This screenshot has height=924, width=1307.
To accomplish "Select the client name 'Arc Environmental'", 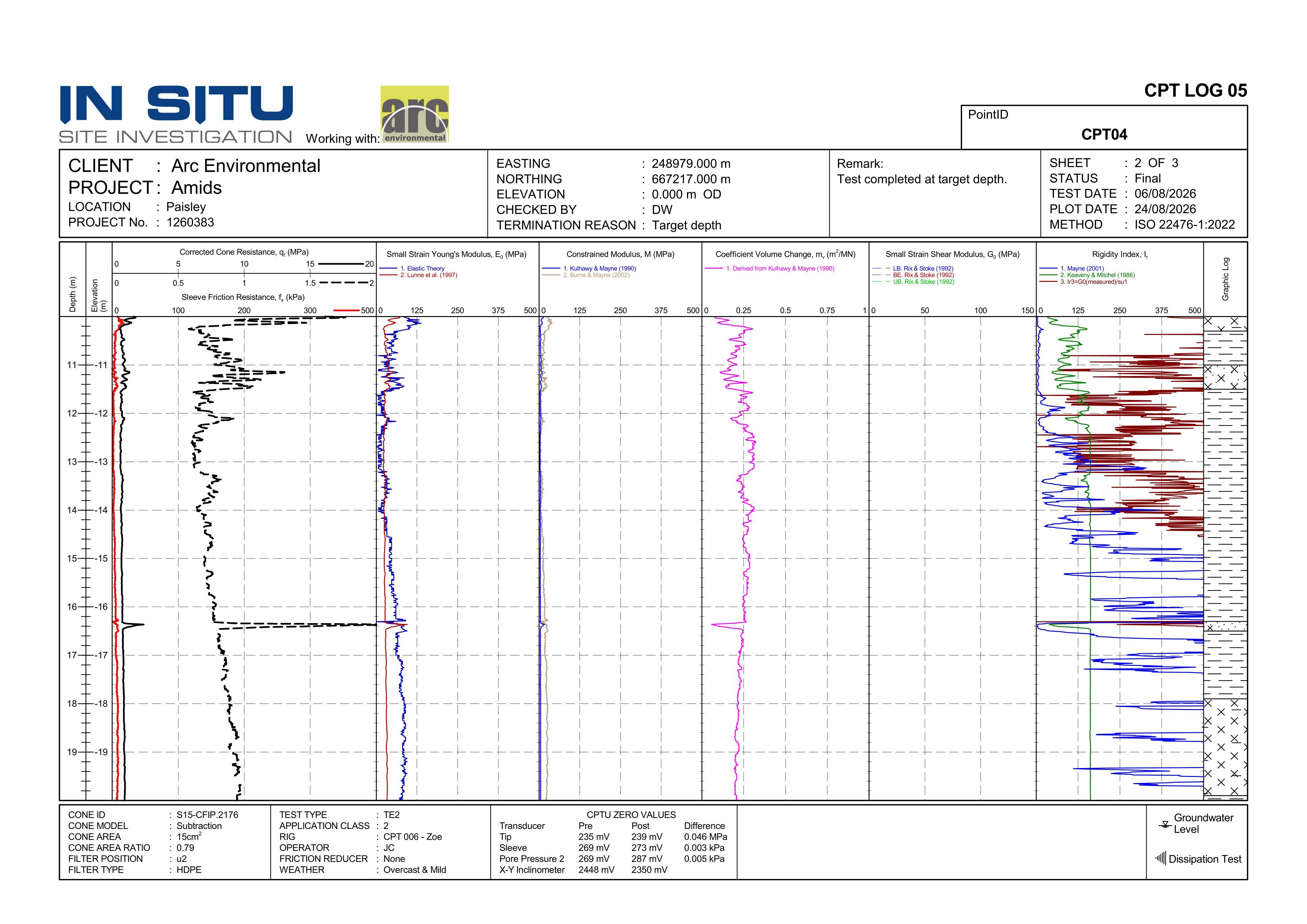I will 246,166.
